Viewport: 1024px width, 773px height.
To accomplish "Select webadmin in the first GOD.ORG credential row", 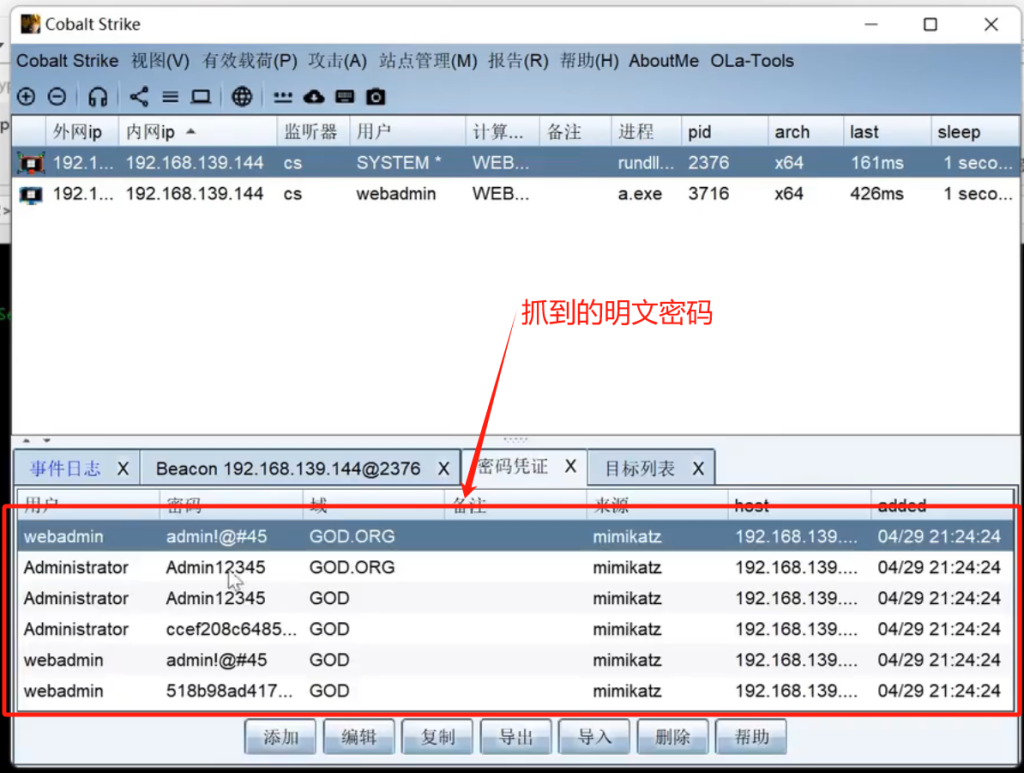I will pyautogui.click(x=63, y=537).
